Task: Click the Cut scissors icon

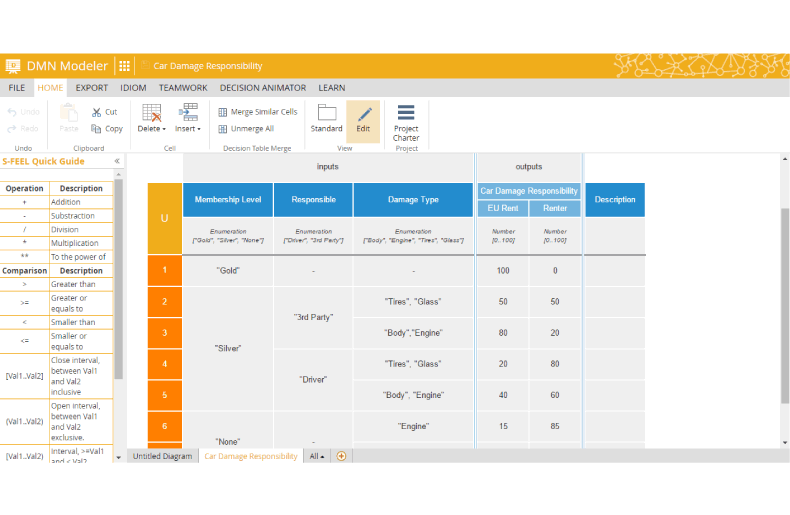Action: coord(97,112)
